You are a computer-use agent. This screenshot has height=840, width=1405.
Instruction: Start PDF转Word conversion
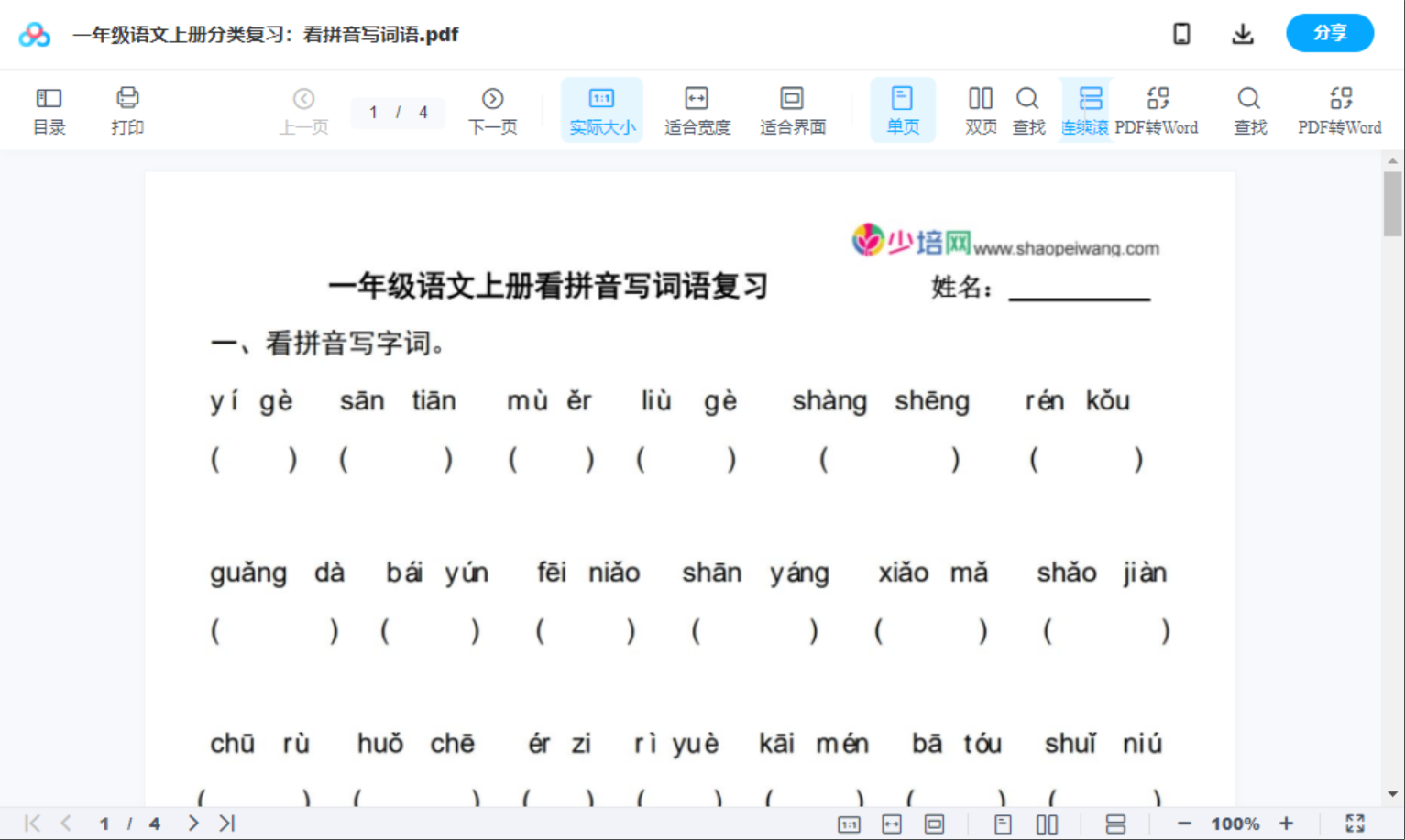click(1158, 109)
